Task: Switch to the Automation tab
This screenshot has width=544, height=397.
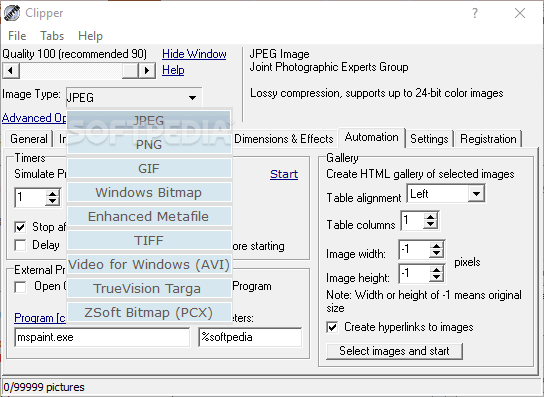Action: 371,137
